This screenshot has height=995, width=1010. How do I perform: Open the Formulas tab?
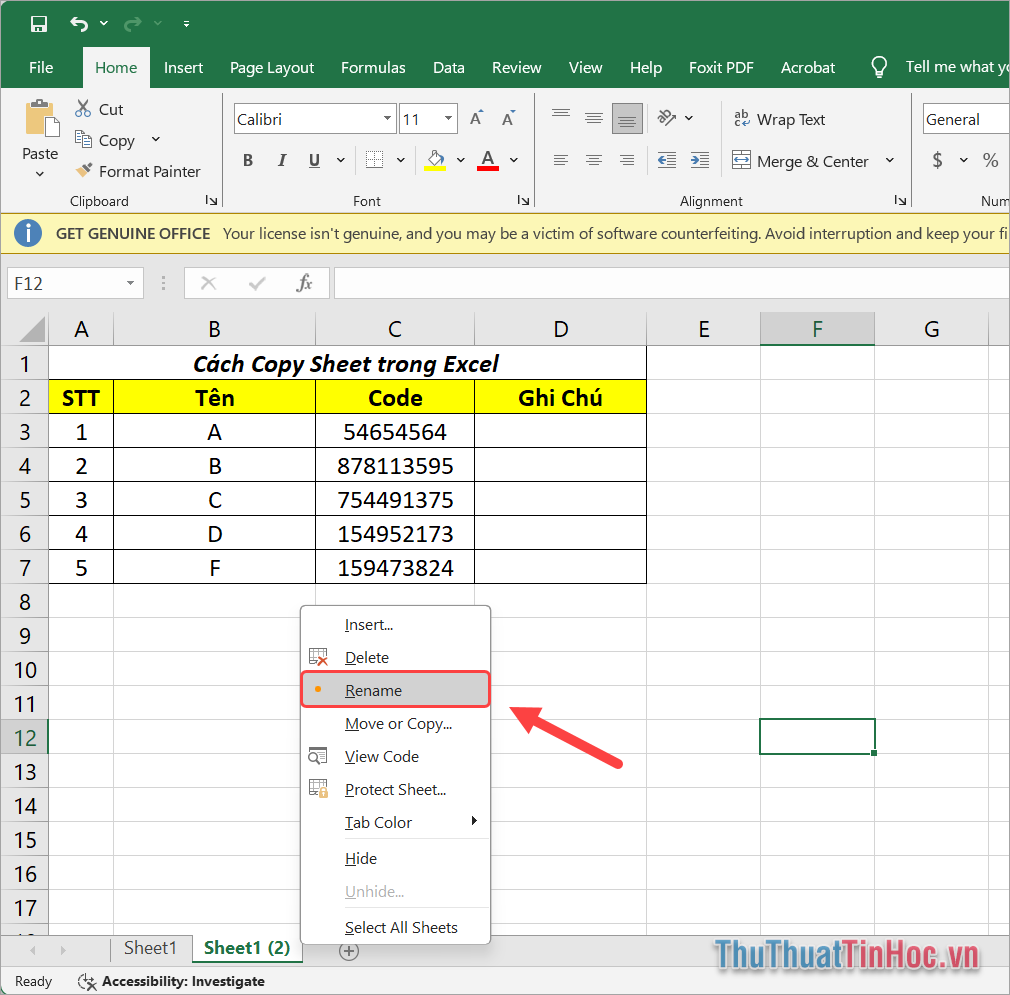373,68
